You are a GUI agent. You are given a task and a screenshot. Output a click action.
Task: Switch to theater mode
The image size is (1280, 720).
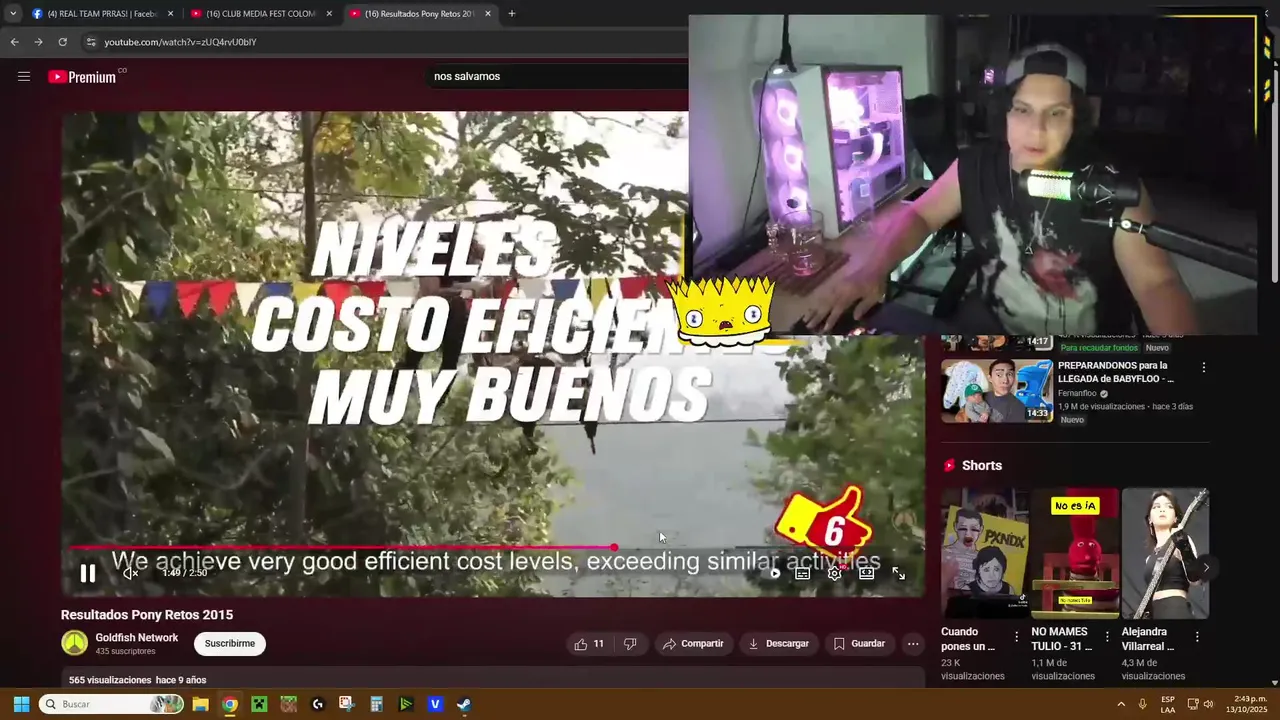pos(866,573)
